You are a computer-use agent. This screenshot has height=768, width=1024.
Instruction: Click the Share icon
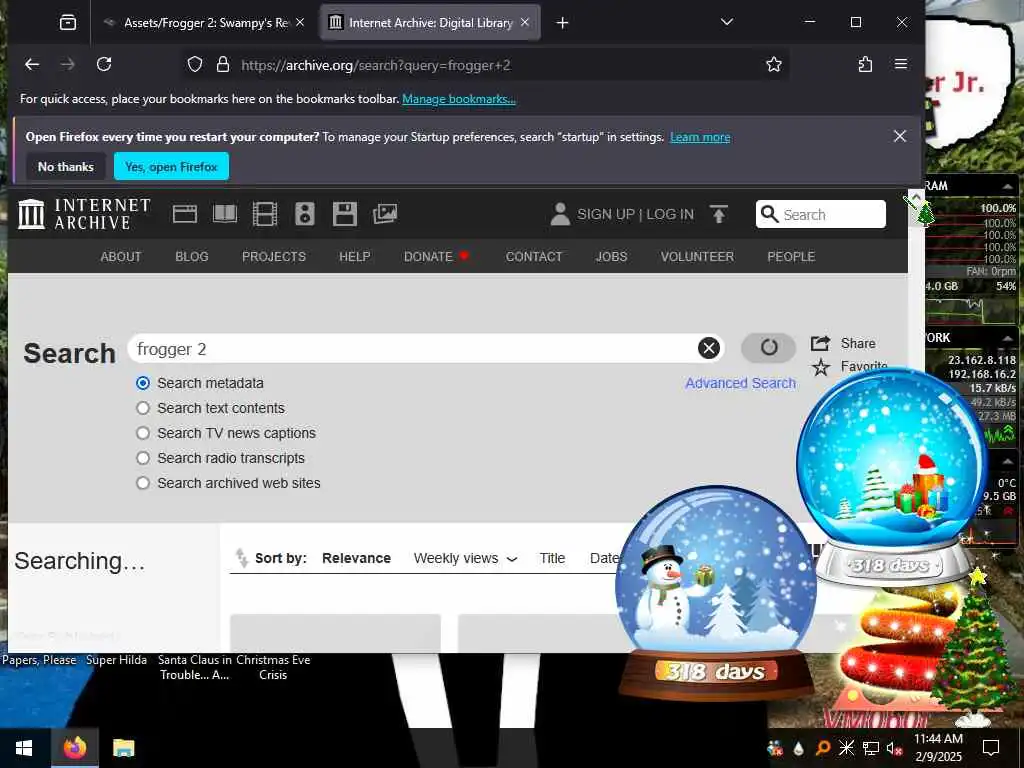click(820, 343)
